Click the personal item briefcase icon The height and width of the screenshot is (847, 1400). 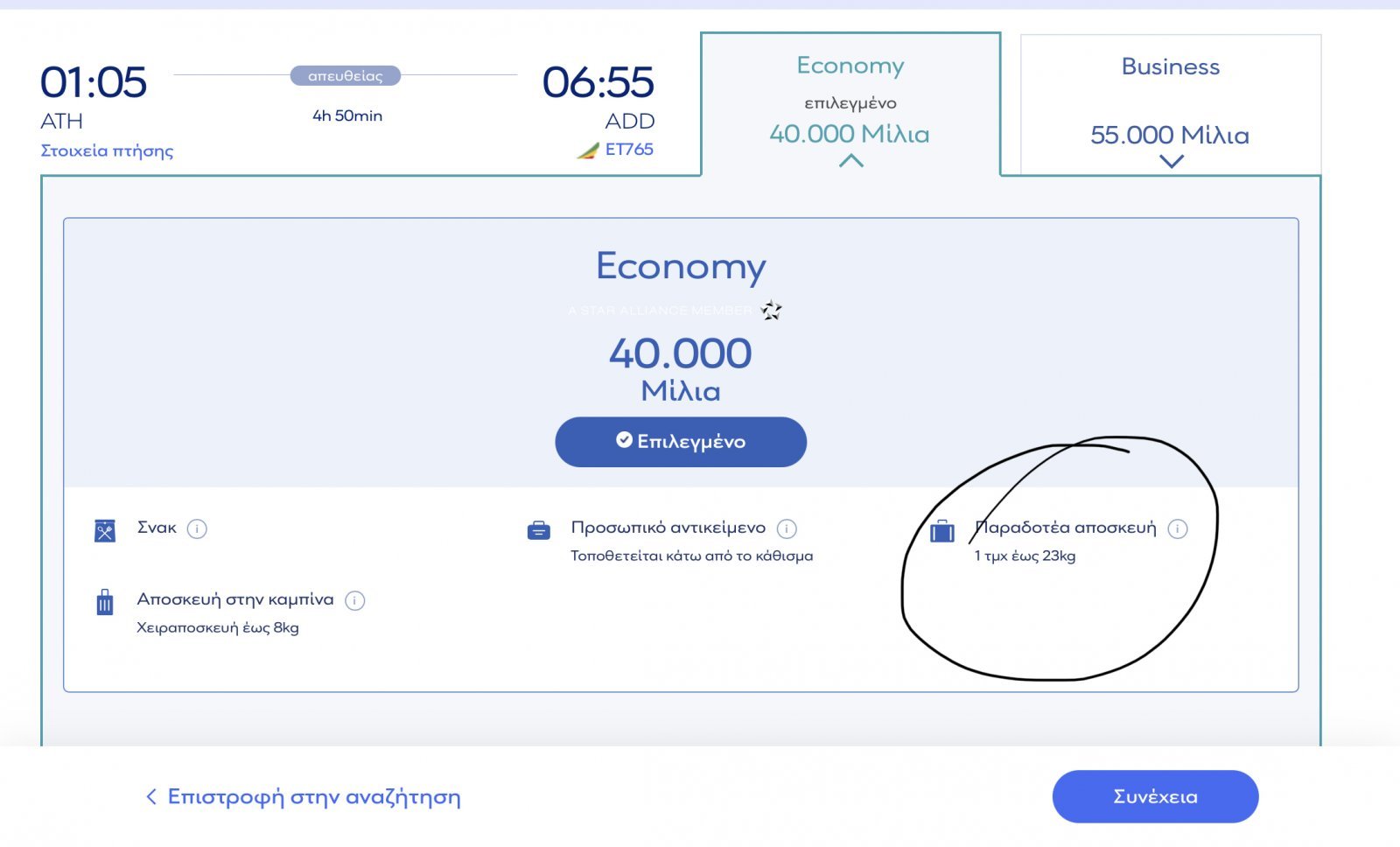539,530
